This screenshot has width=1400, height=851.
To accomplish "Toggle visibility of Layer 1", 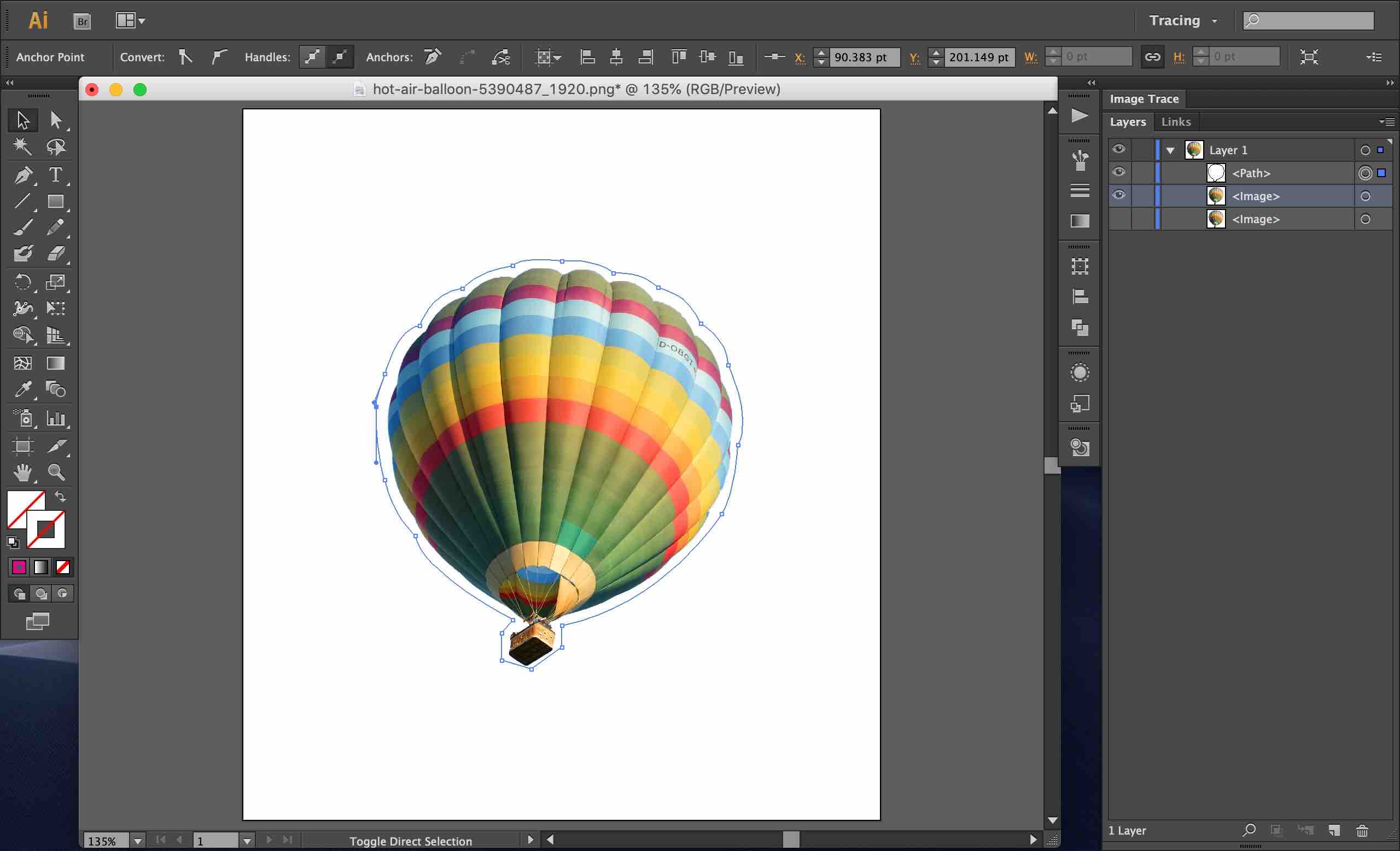I will pyautogui.click(x=1119, y=149).
